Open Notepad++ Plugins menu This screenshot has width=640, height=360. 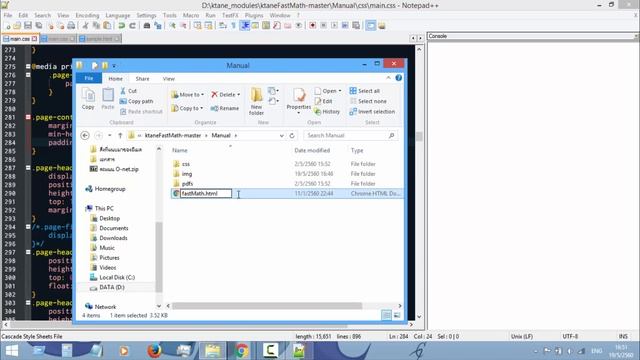tap(254, 16)
